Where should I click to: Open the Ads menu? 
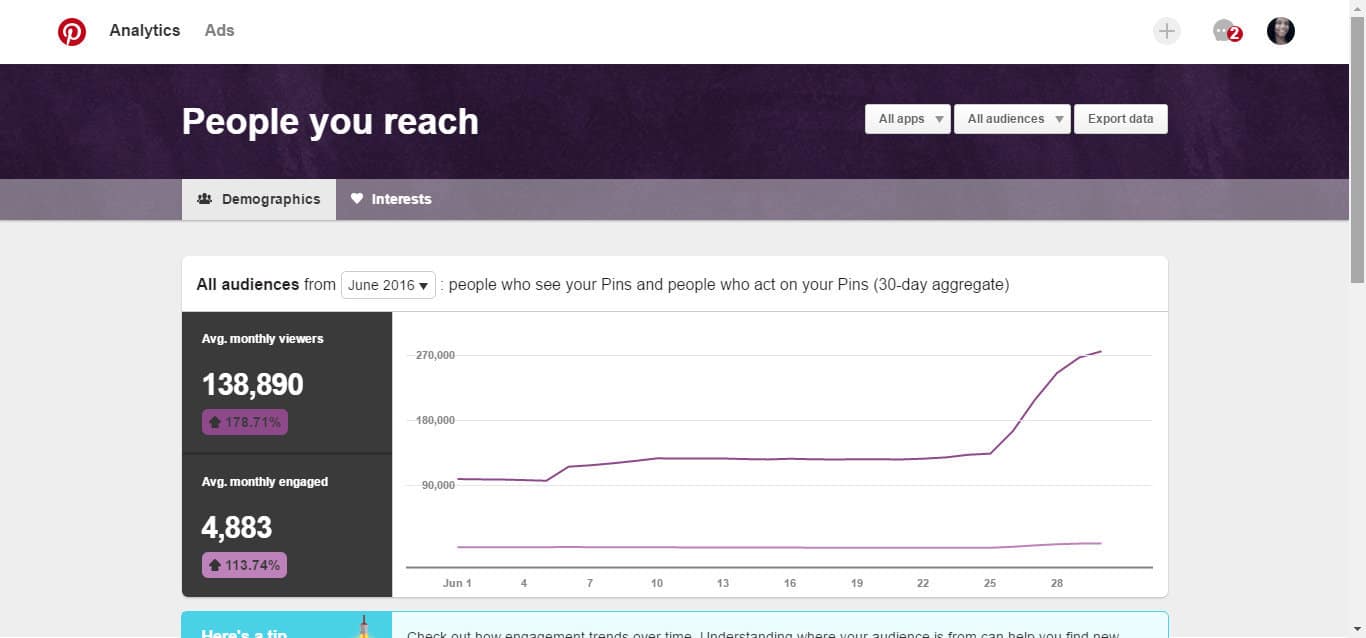coord(219,30)
